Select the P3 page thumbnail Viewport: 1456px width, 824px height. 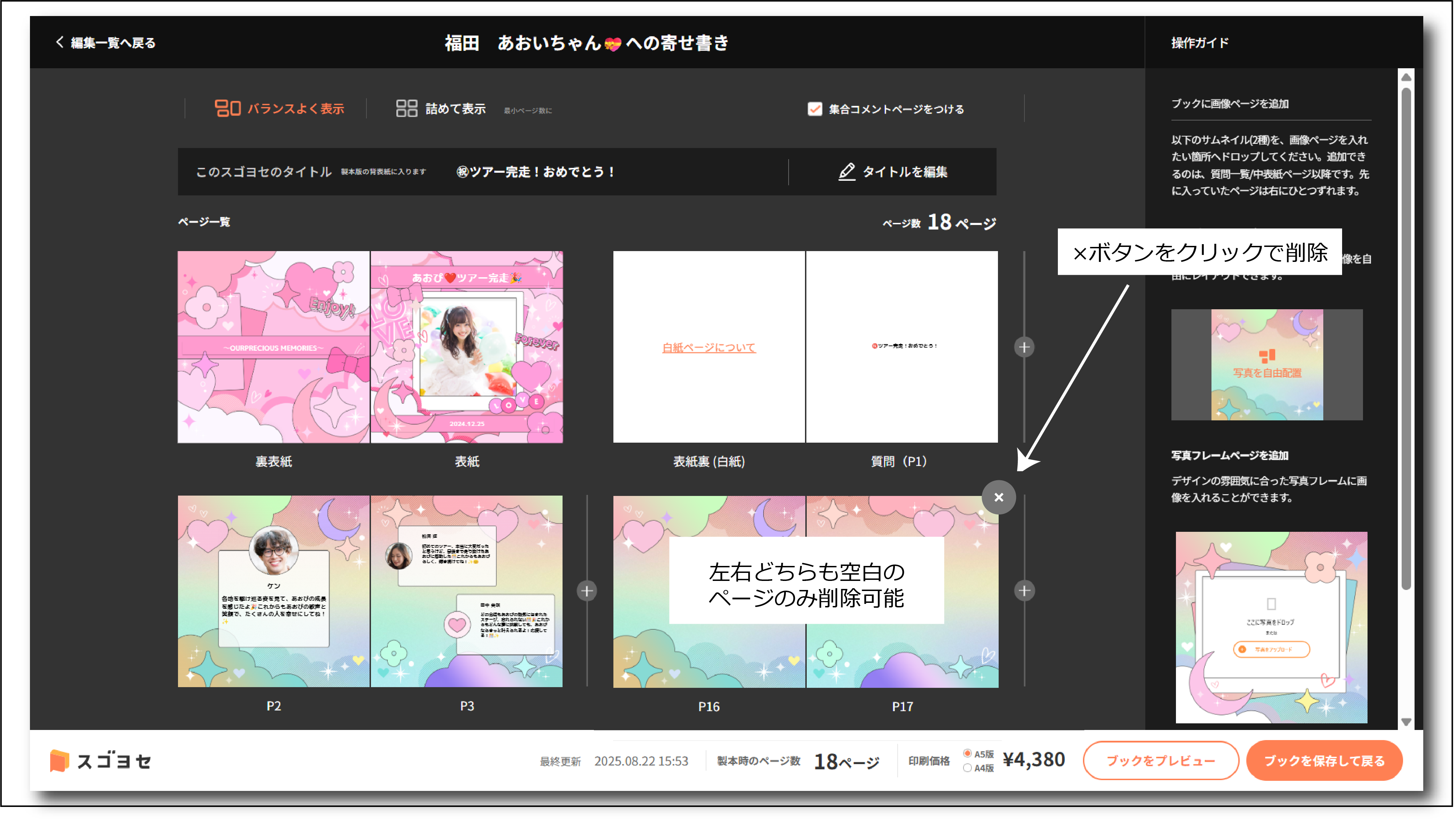[x=467, y=592]
